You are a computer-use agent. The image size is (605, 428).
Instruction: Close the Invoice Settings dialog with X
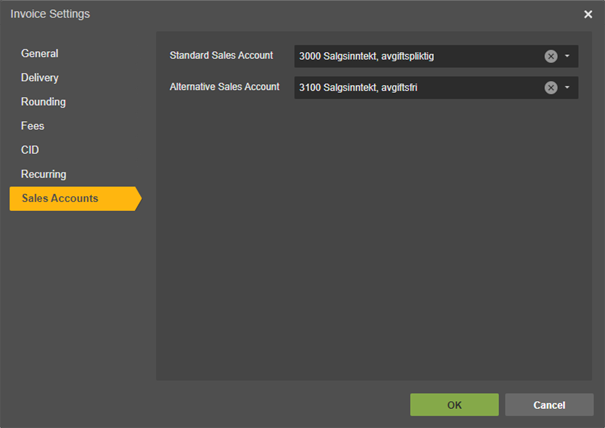[588, 14]
